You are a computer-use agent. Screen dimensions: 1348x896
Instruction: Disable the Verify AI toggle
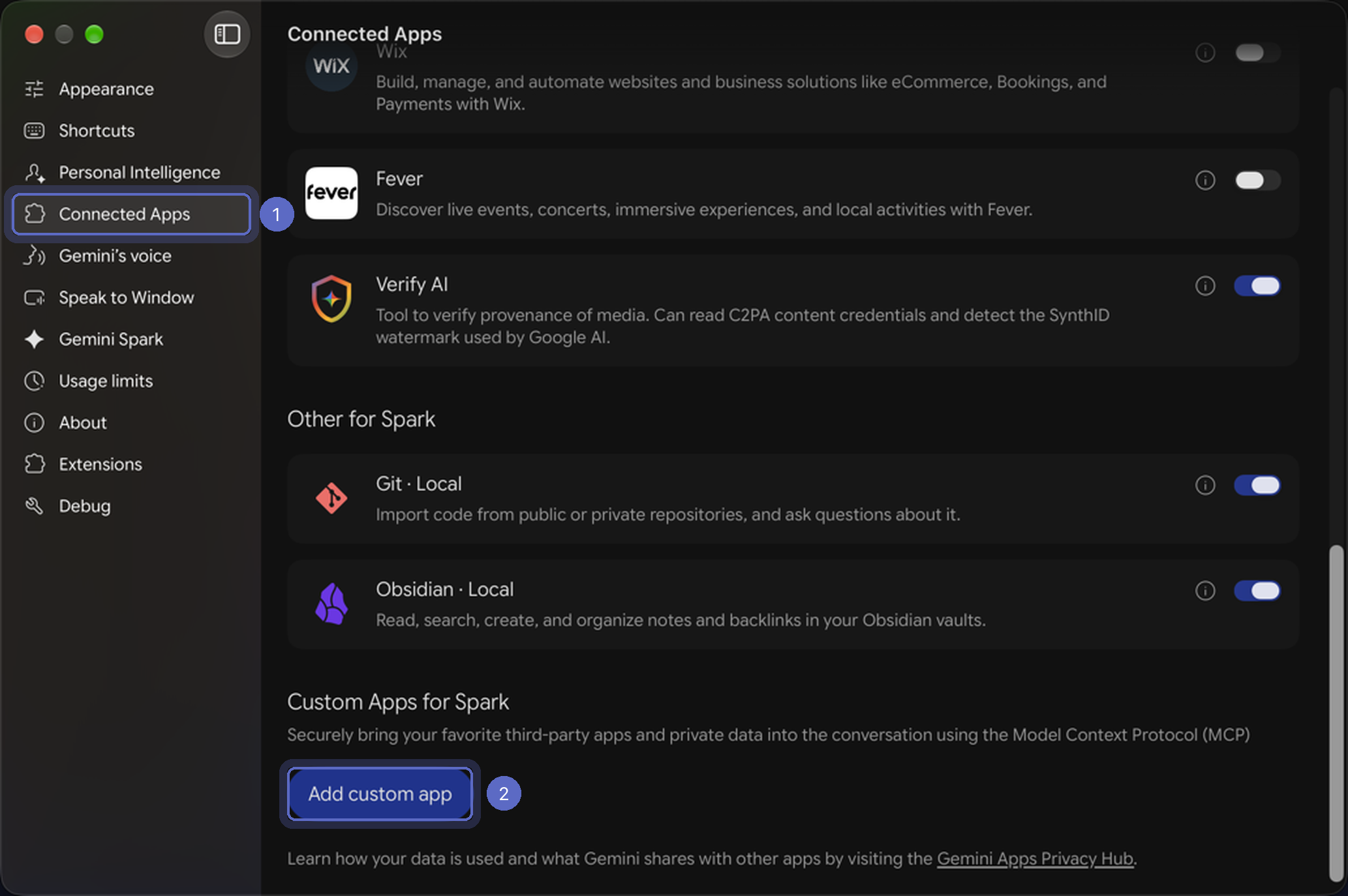1257,286
